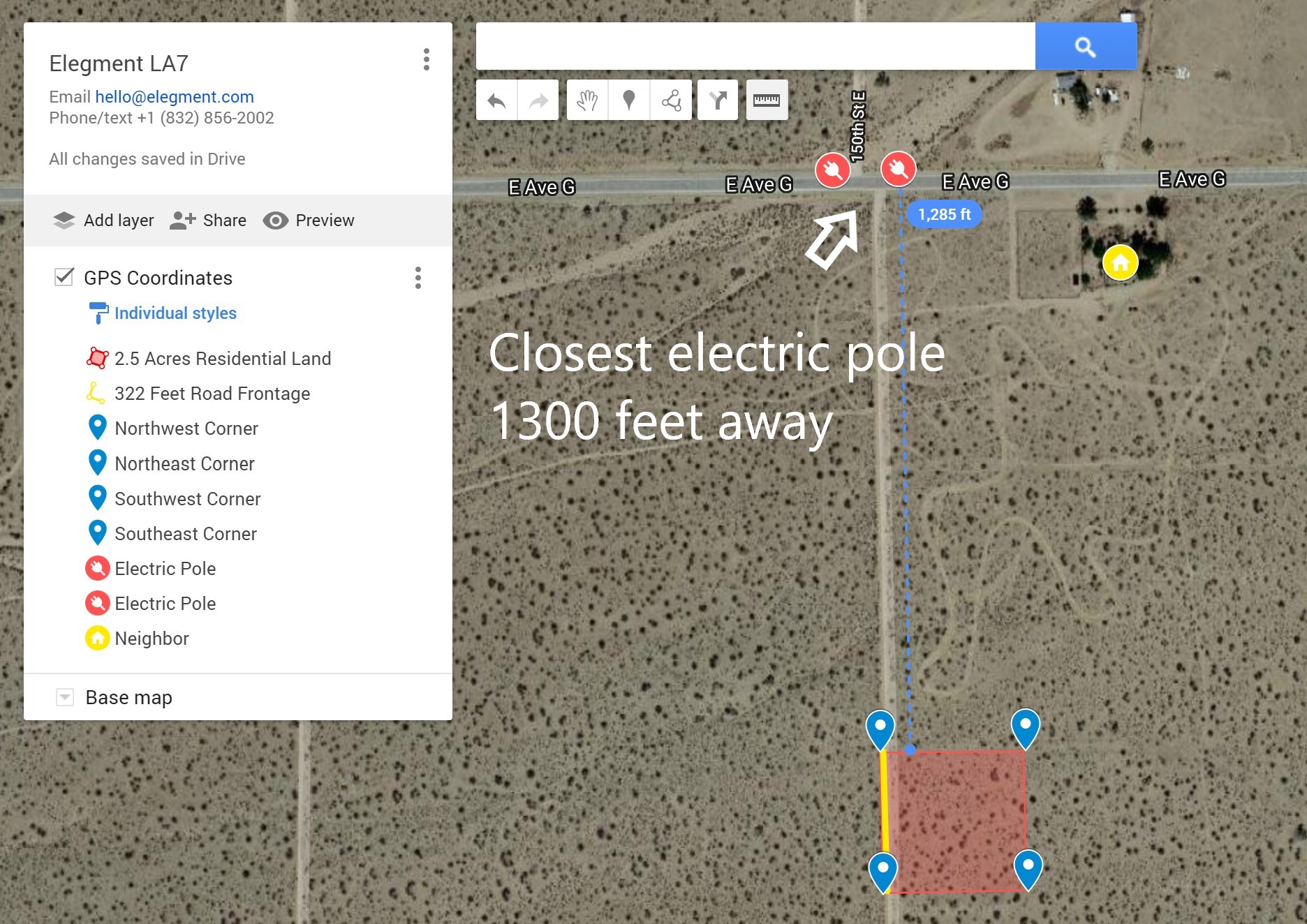The width and height of the screenshot is (1307, 924).
Task: Click the Redo arrow in the toolbar
Action: (x=538, y=100)
